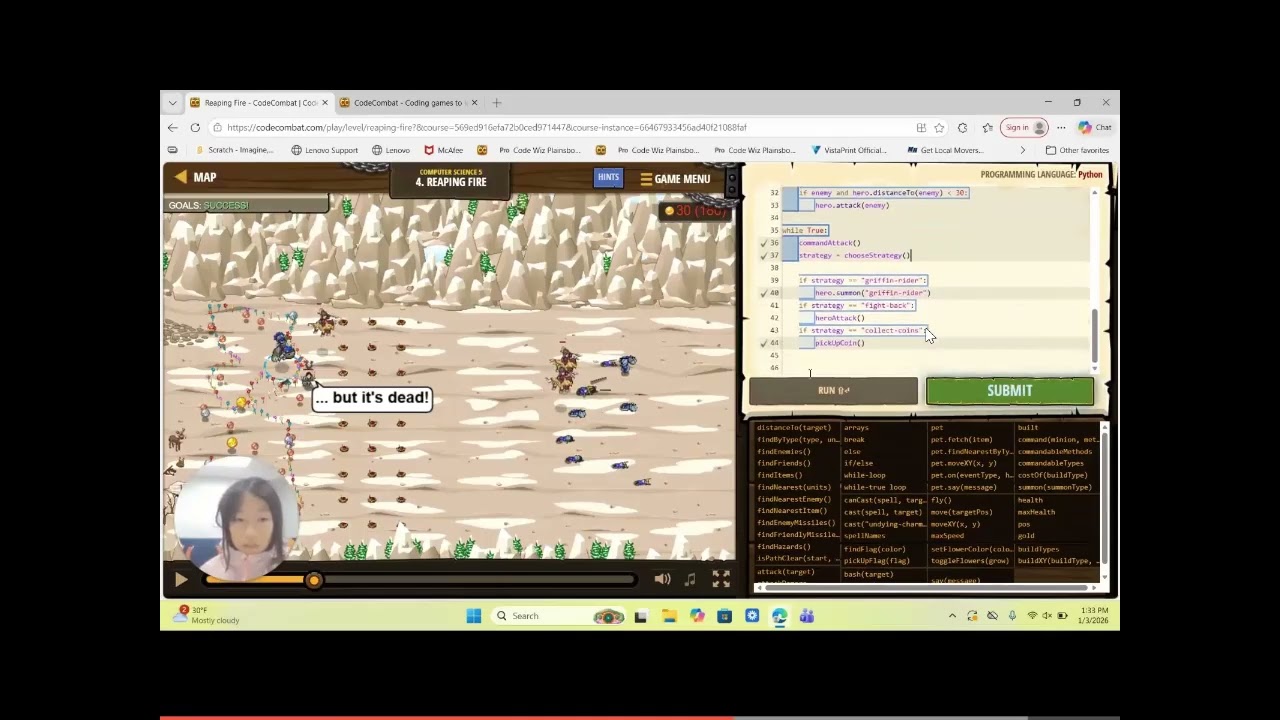
Task: Open Microsoft Teams from taskbar
Action: 806,616
